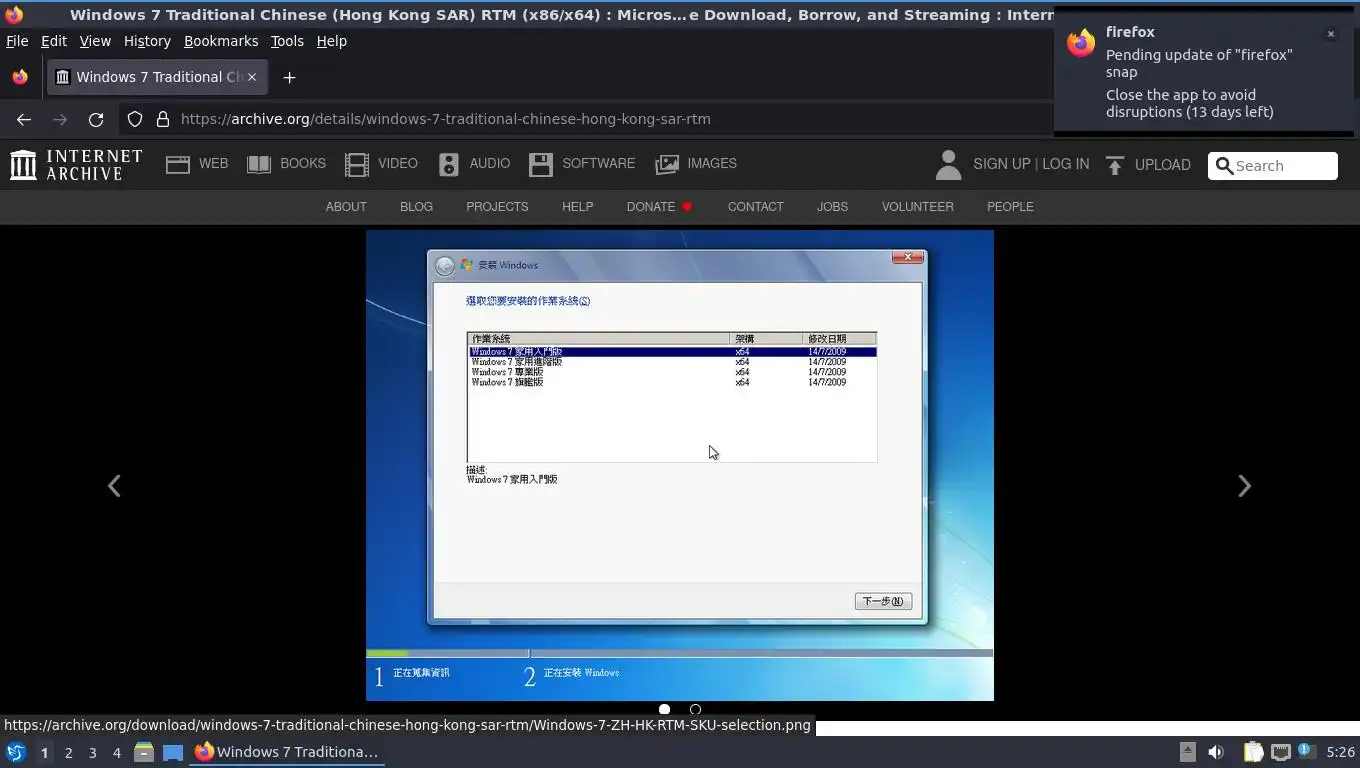Show previous image in carousel
The height and width of the screenshot is (768, 1360).
coord(114,486)
